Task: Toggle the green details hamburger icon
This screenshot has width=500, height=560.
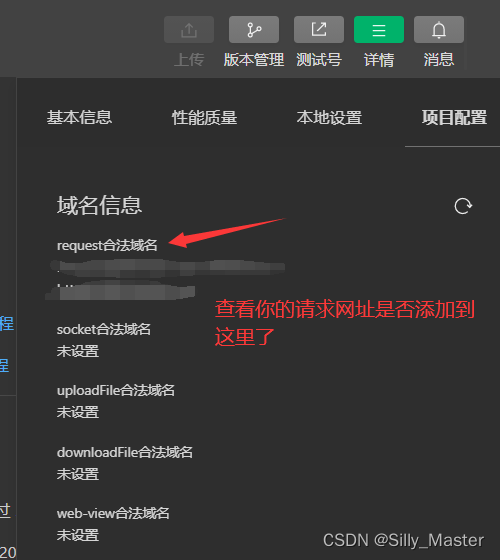Action: coord(379,29)
